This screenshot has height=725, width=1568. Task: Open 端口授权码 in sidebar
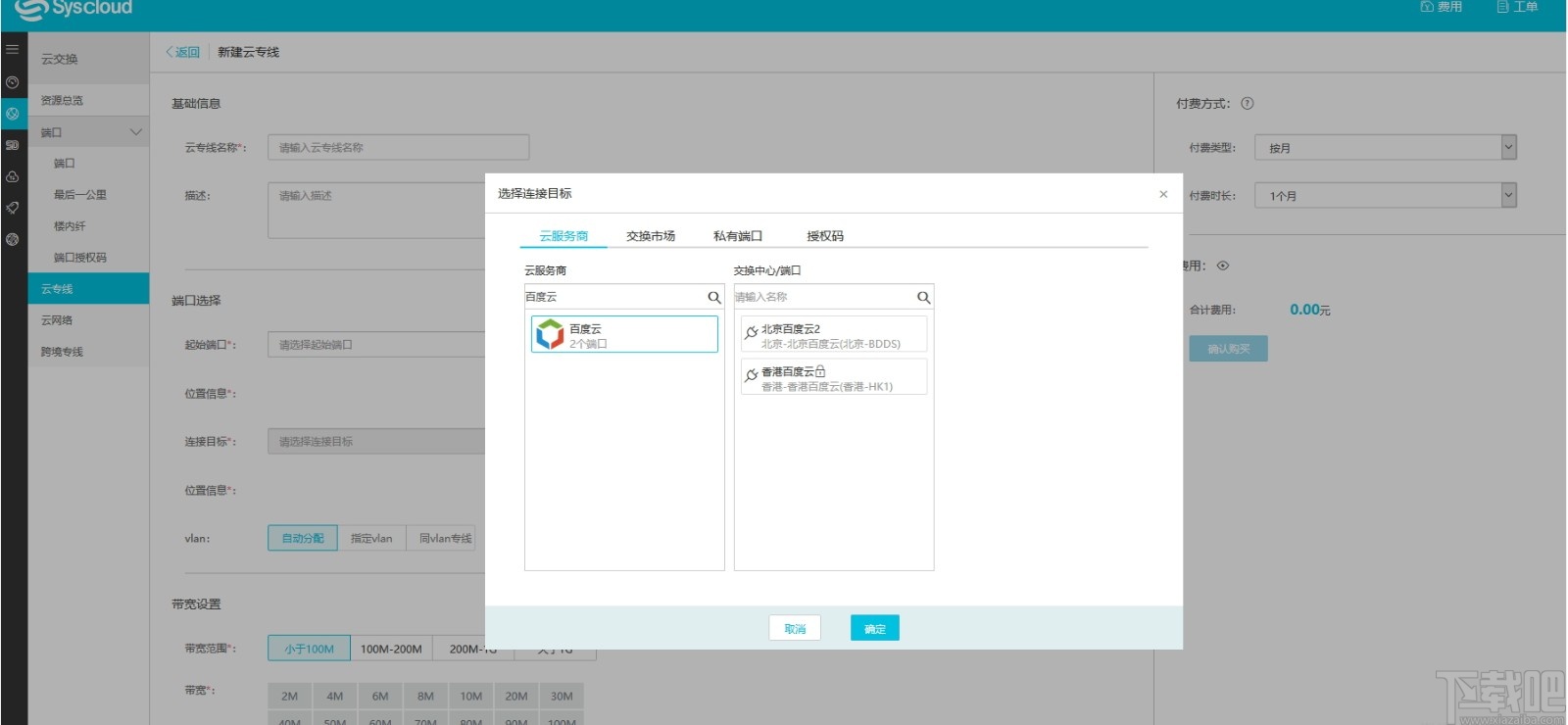click(x=80, y=258)
